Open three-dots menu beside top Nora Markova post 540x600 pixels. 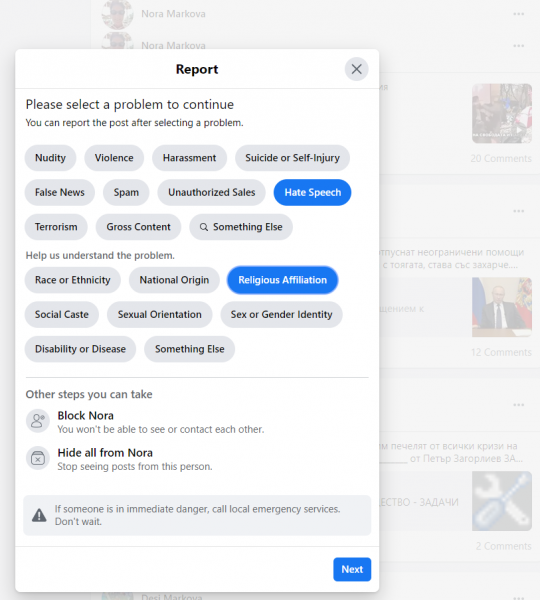(519, 14)
